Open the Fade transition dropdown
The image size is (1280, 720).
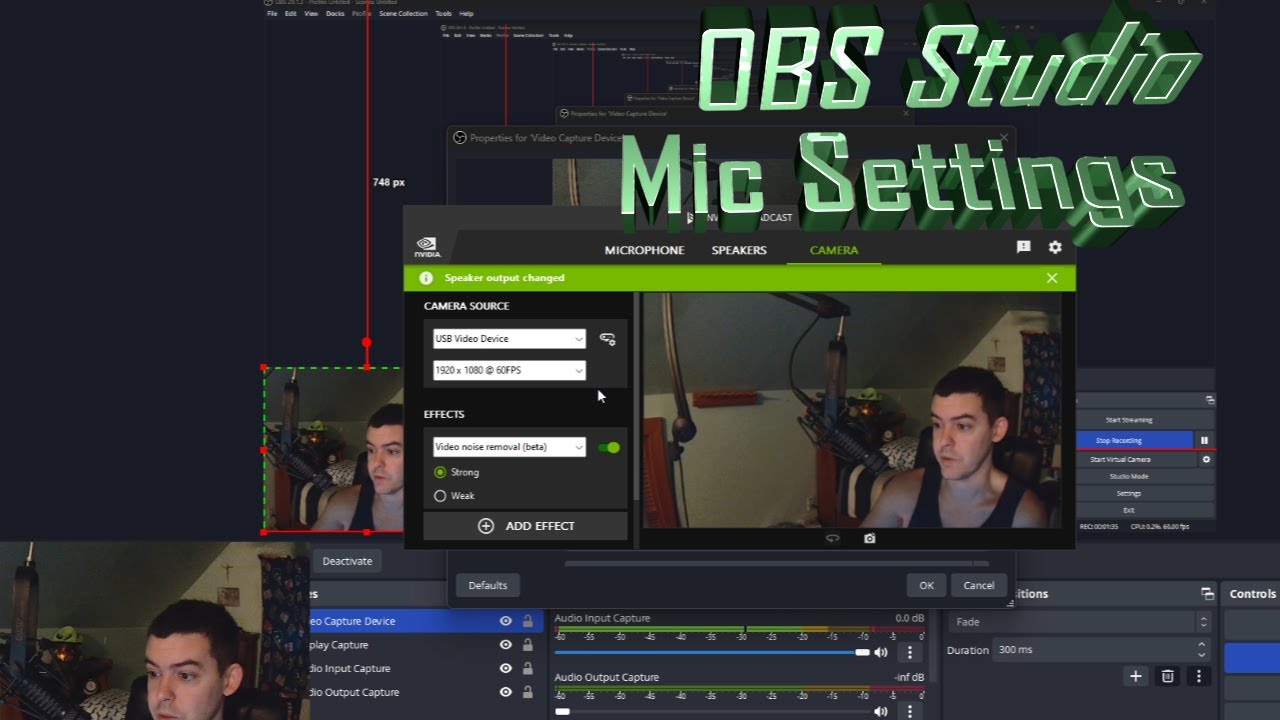pyautogui.click(x=1078, y=622)
